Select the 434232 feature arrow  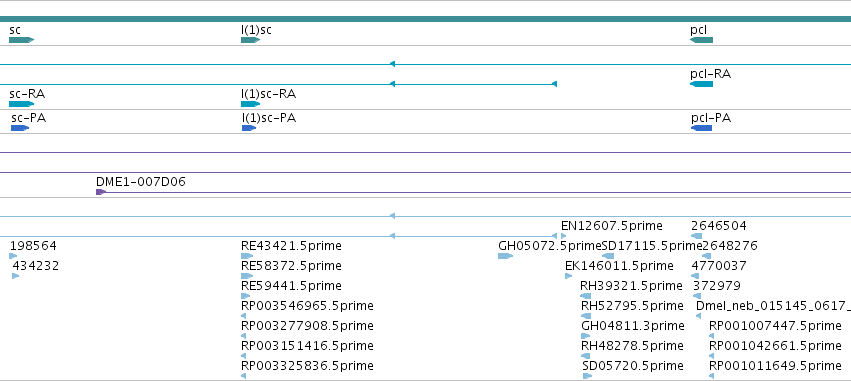coord(16,276)
